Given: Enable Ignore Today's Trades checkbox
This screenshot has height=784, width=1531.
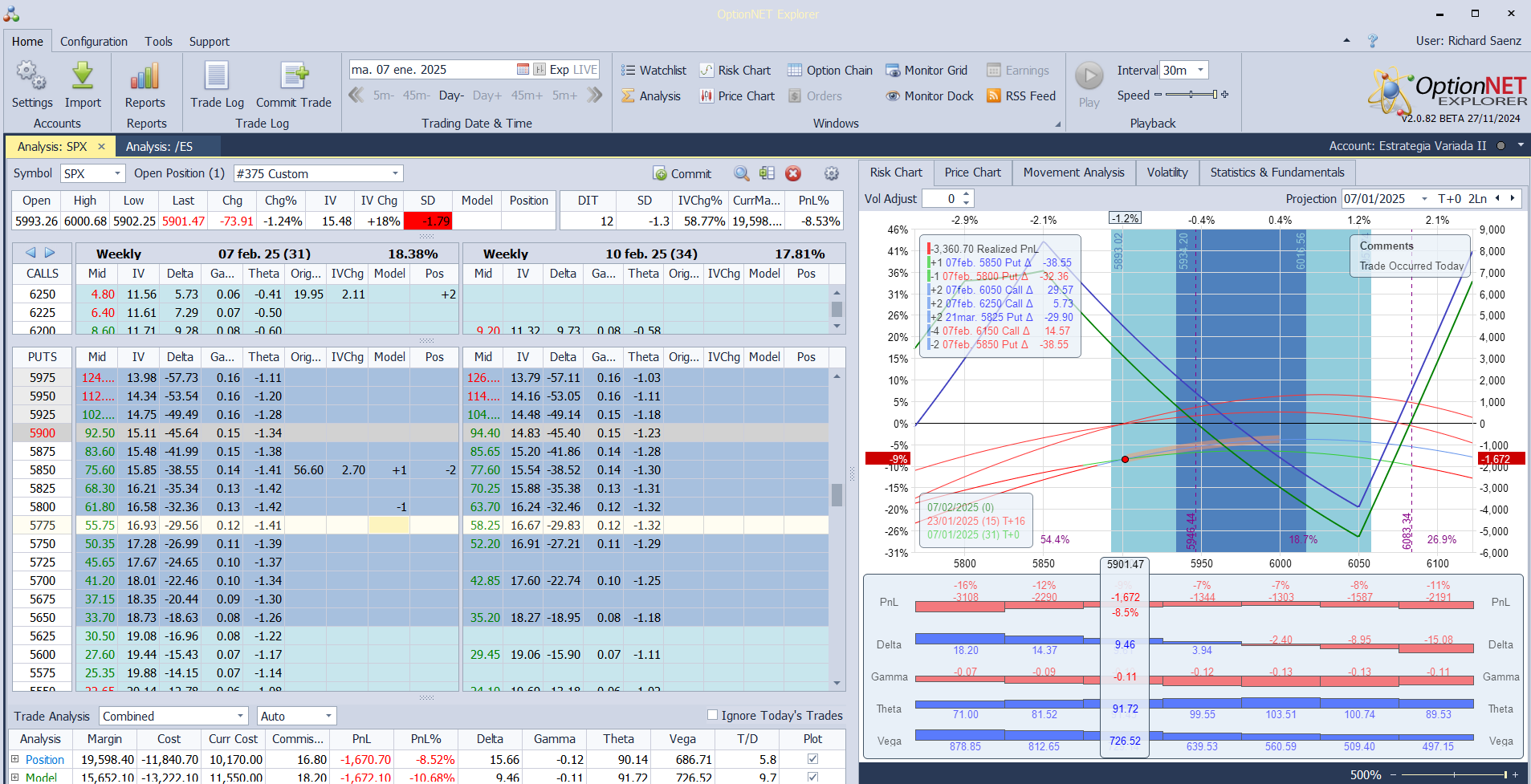Looking at the screenshot, I should pyautogui.click(x=712, y=715).
